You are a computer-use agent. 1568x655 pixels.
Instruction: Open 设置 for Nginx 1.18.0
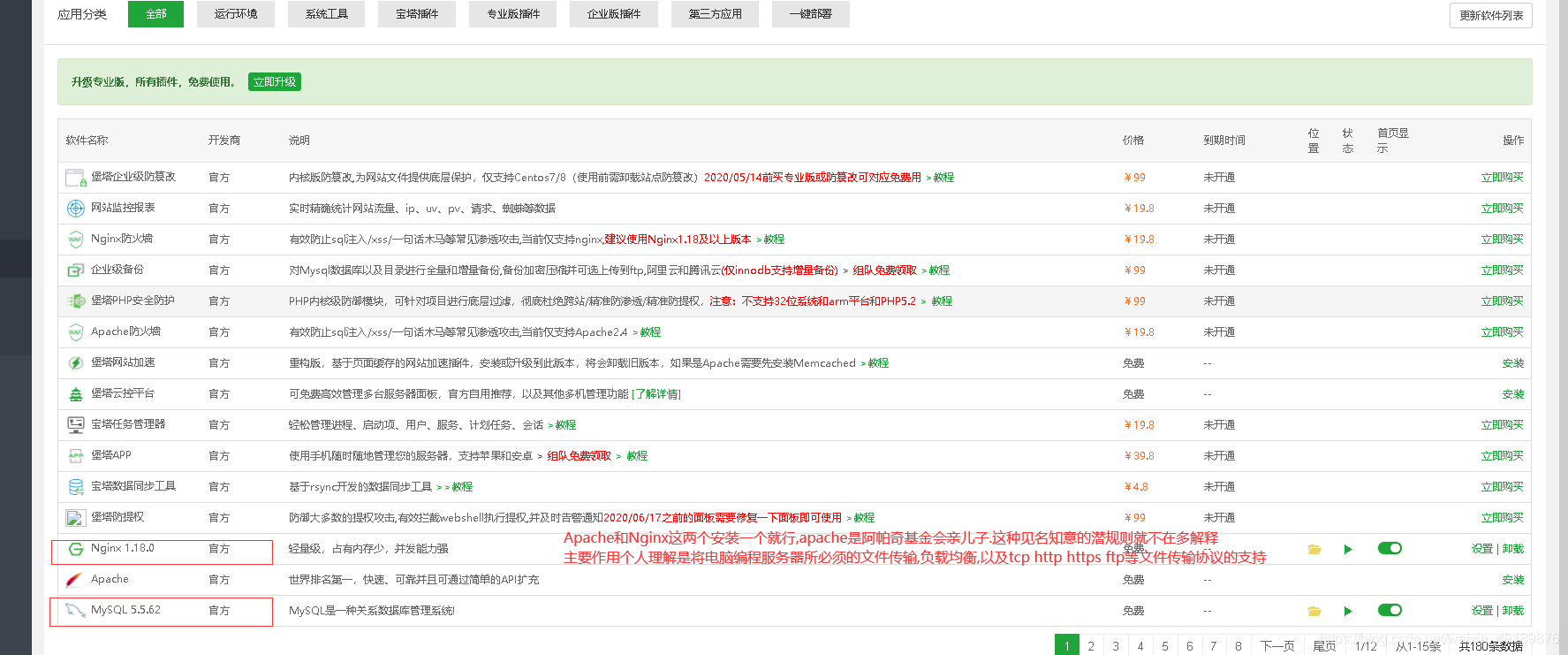pyautogui.click(x=1482, y=549)
